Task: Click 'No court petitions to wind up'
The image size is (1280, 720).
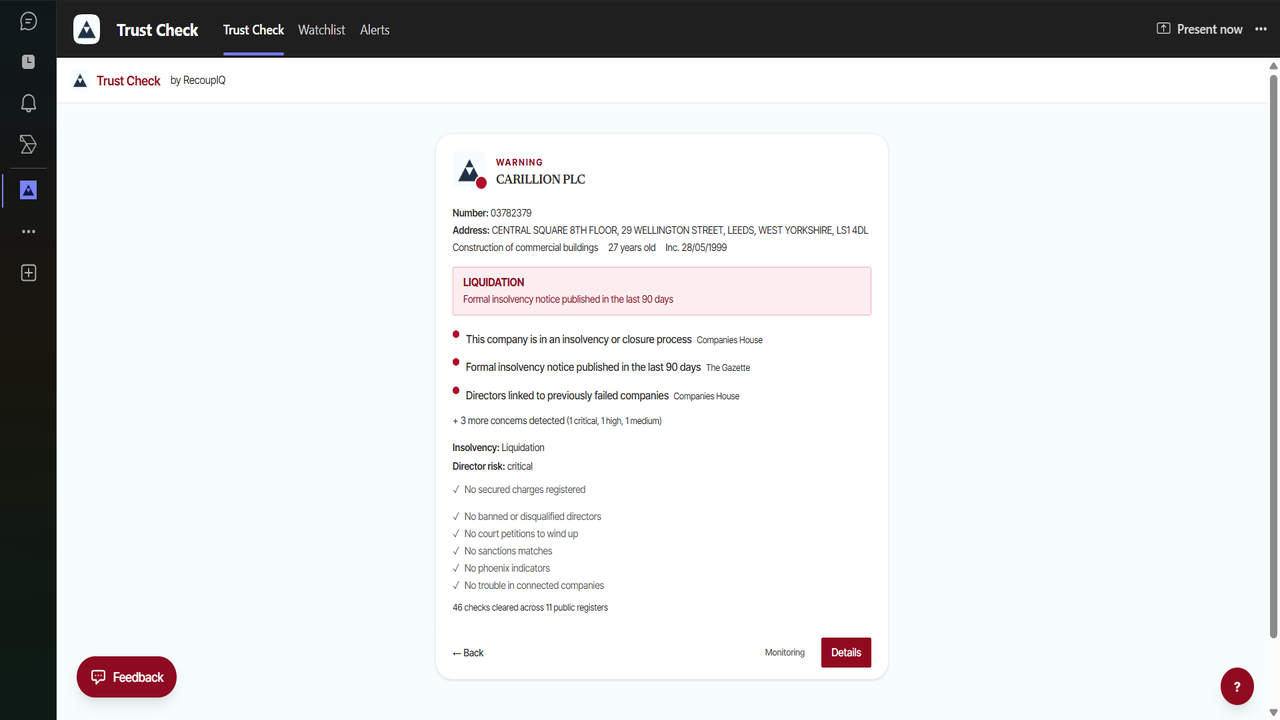Action: coord(516,534)
